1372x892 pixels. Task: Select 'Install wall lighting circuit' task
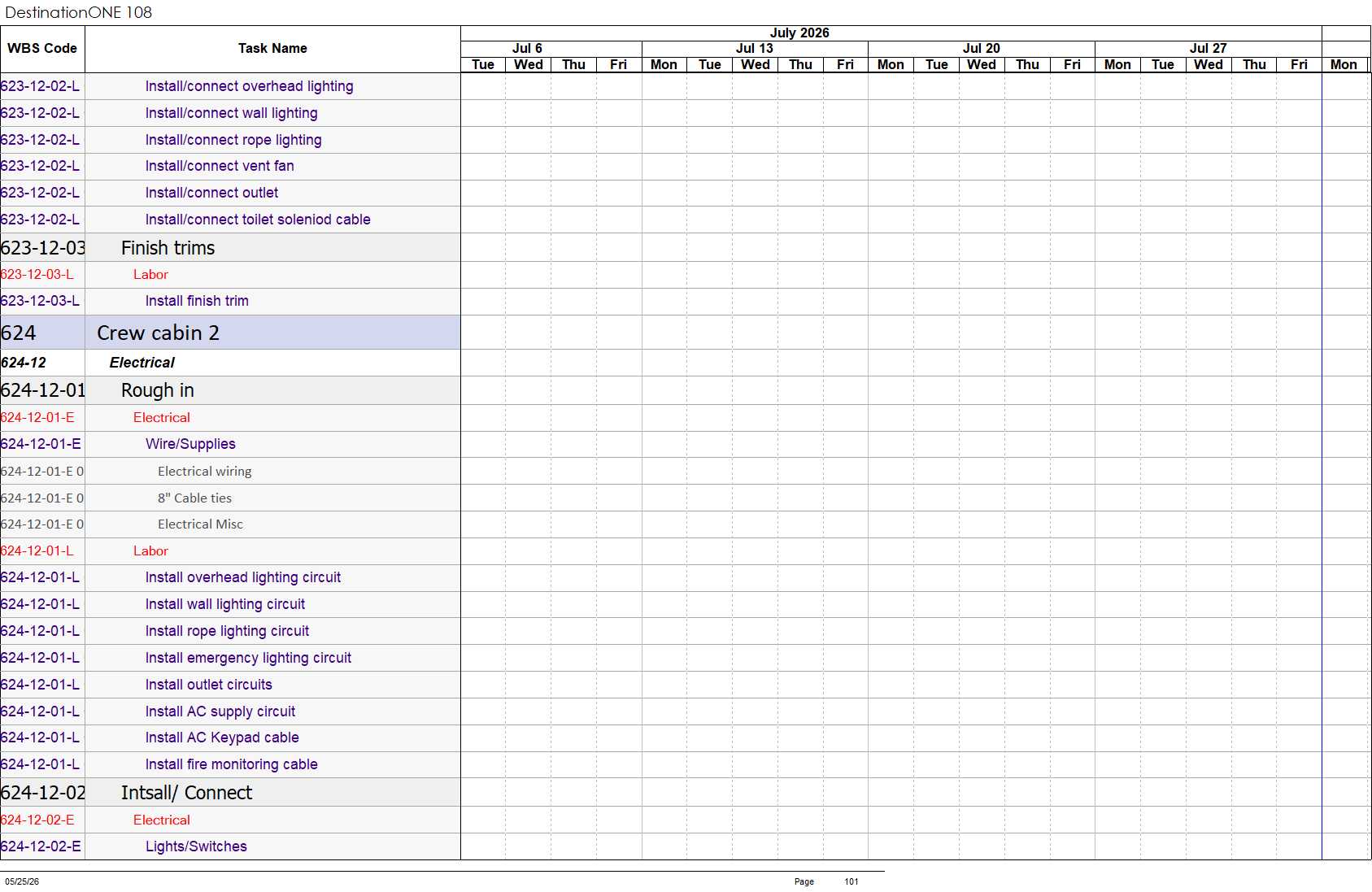click(224, 604)
